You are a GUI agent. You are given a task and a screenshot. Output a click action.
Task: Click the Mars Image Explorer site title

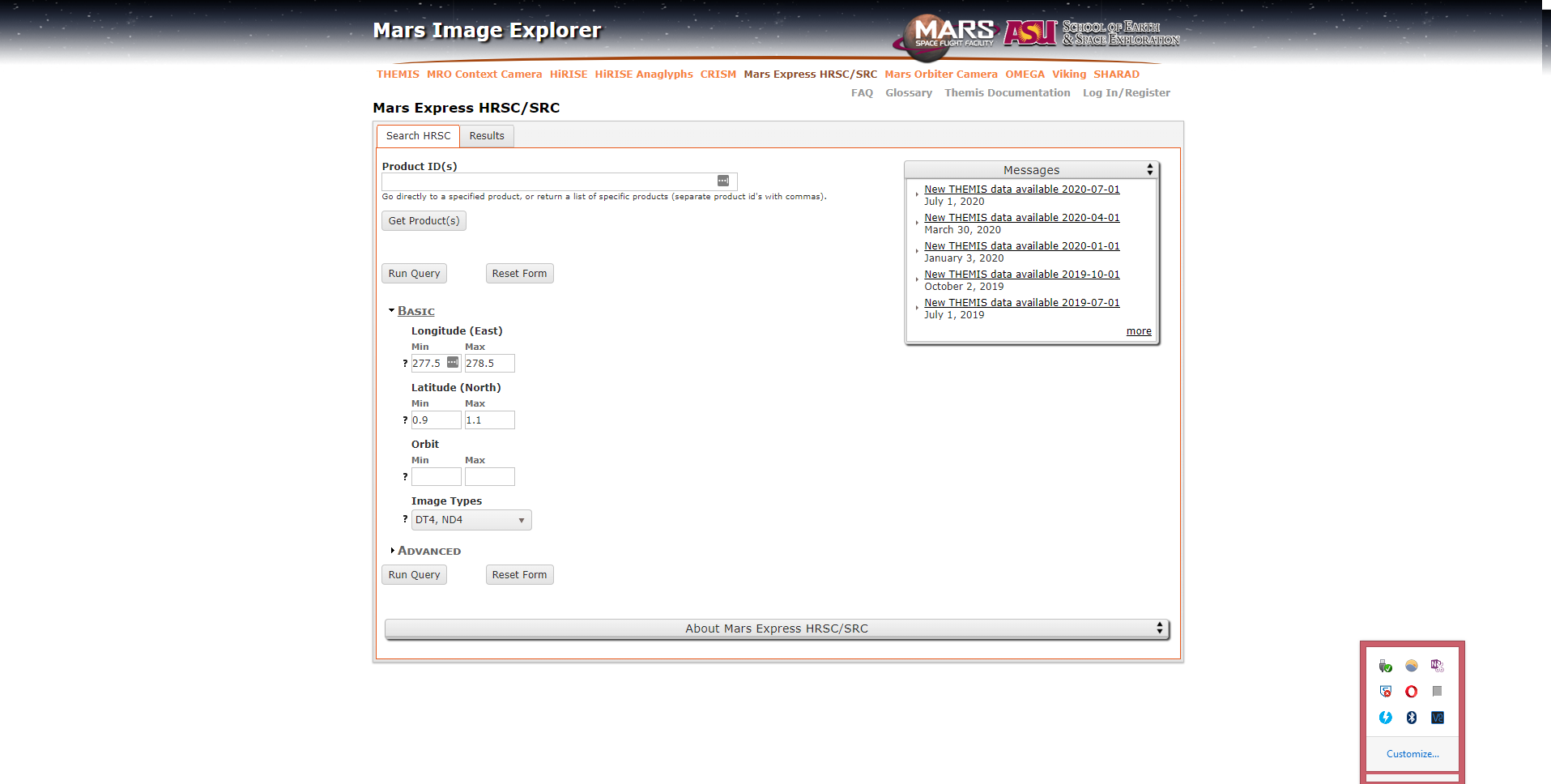(x=487, y=31)
